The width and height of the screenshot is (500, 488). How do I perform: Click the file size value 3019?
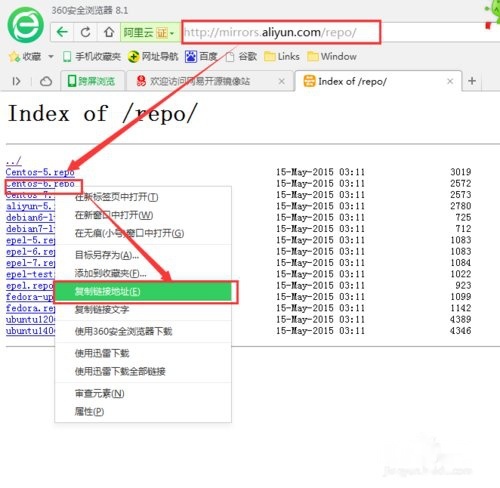461,172
